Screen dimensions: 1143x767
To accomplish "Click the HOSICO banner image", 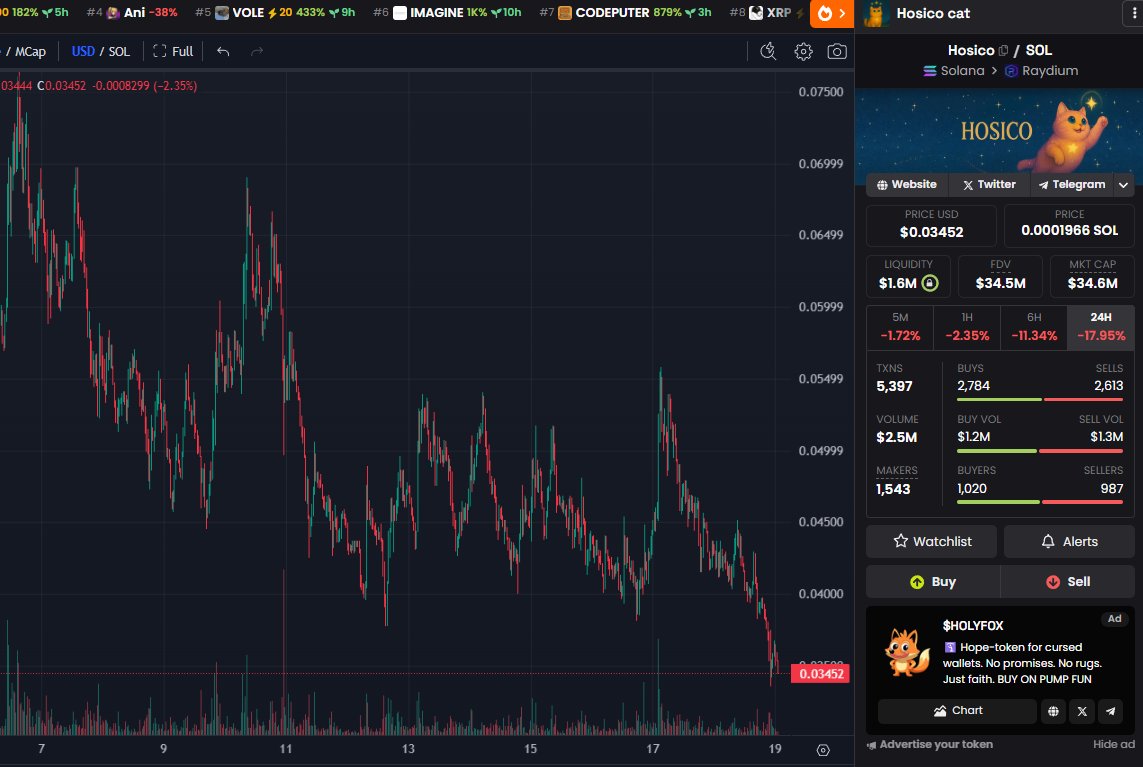I will click(999, 131).
